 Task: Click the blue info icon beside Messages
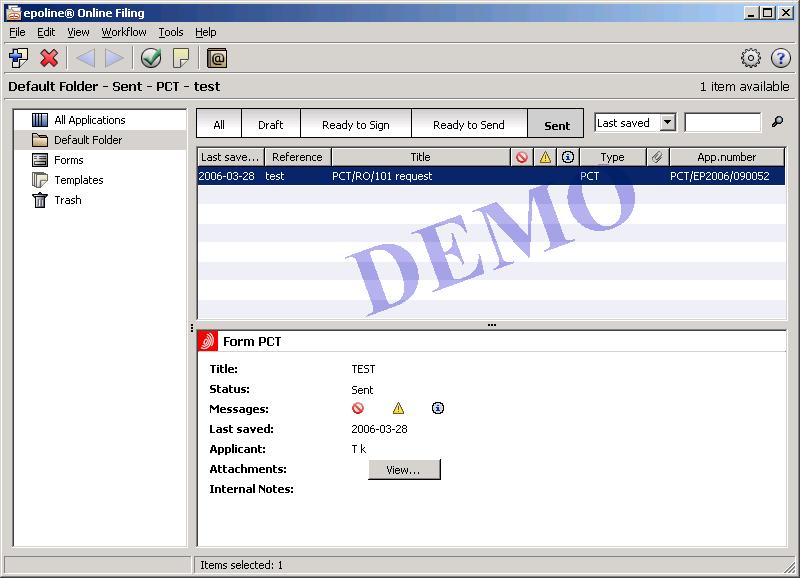(x=438, y=408)
